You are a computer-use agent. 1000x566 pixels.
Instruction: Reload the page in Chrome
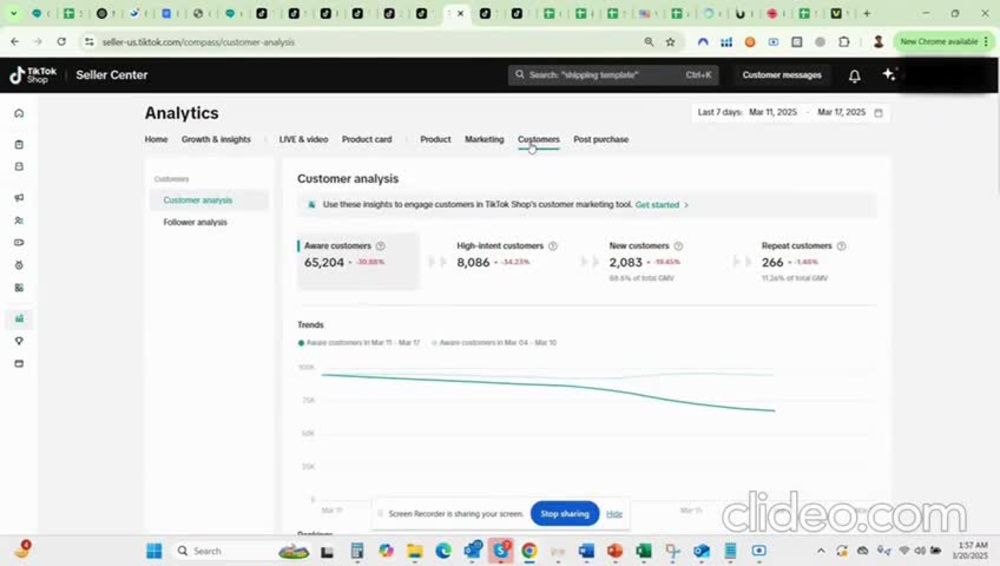pos(61,41)
